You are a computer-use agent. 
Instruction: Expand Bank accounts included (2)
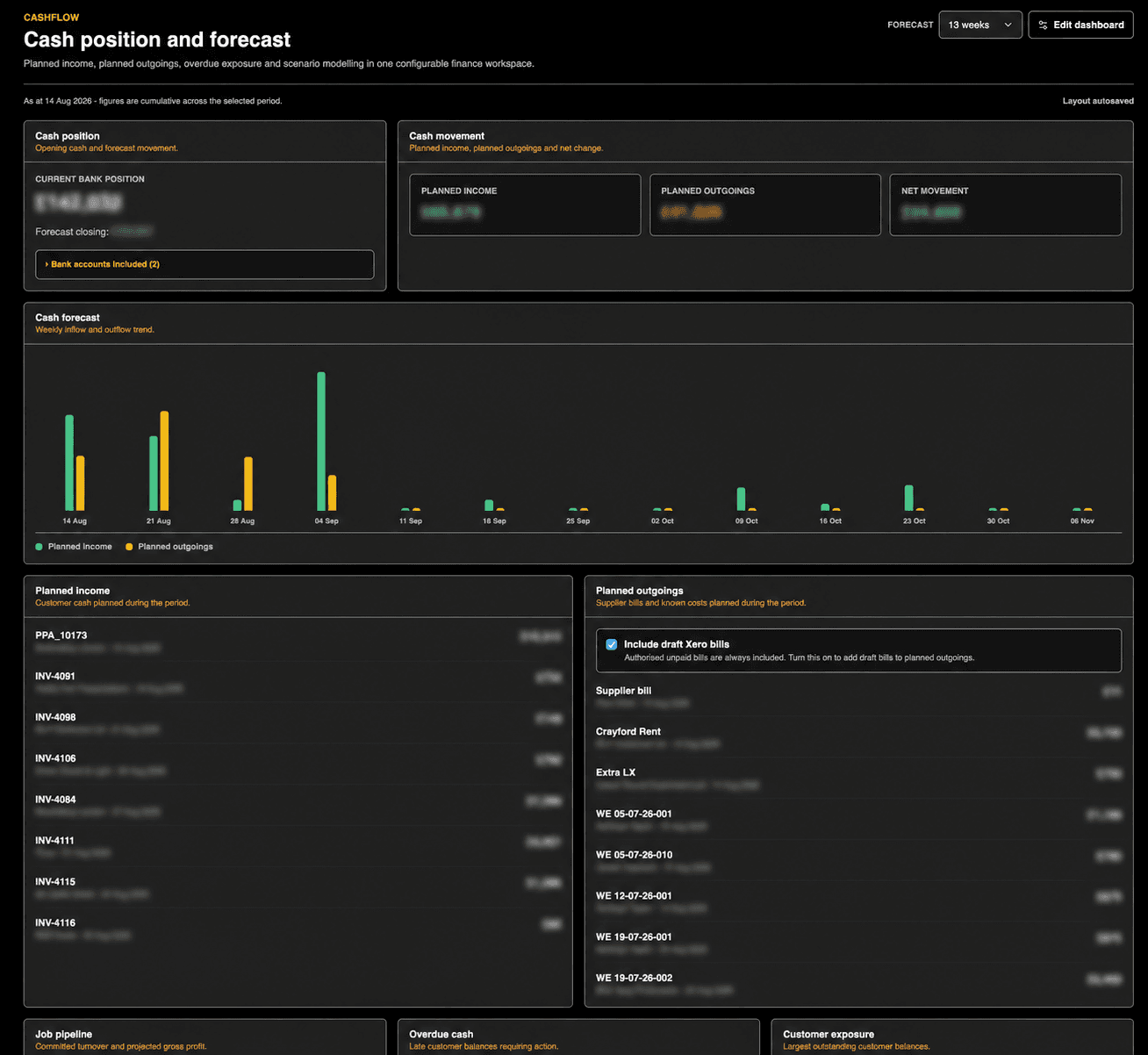point(204,264)
